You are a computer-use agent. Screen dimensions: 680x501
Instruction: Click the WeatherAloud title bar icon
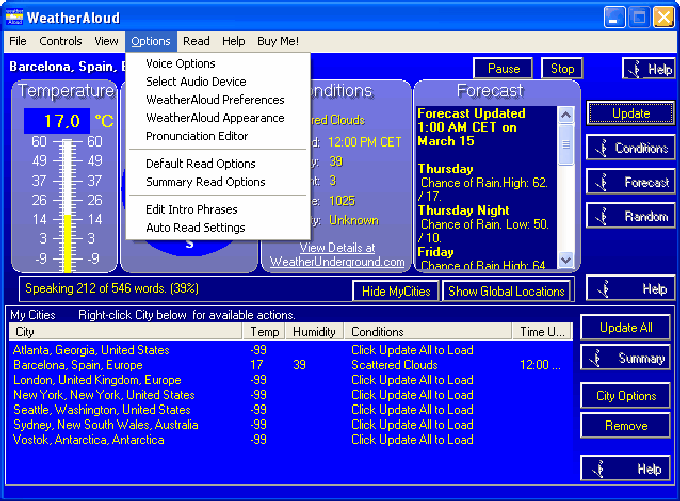[14, 17]
